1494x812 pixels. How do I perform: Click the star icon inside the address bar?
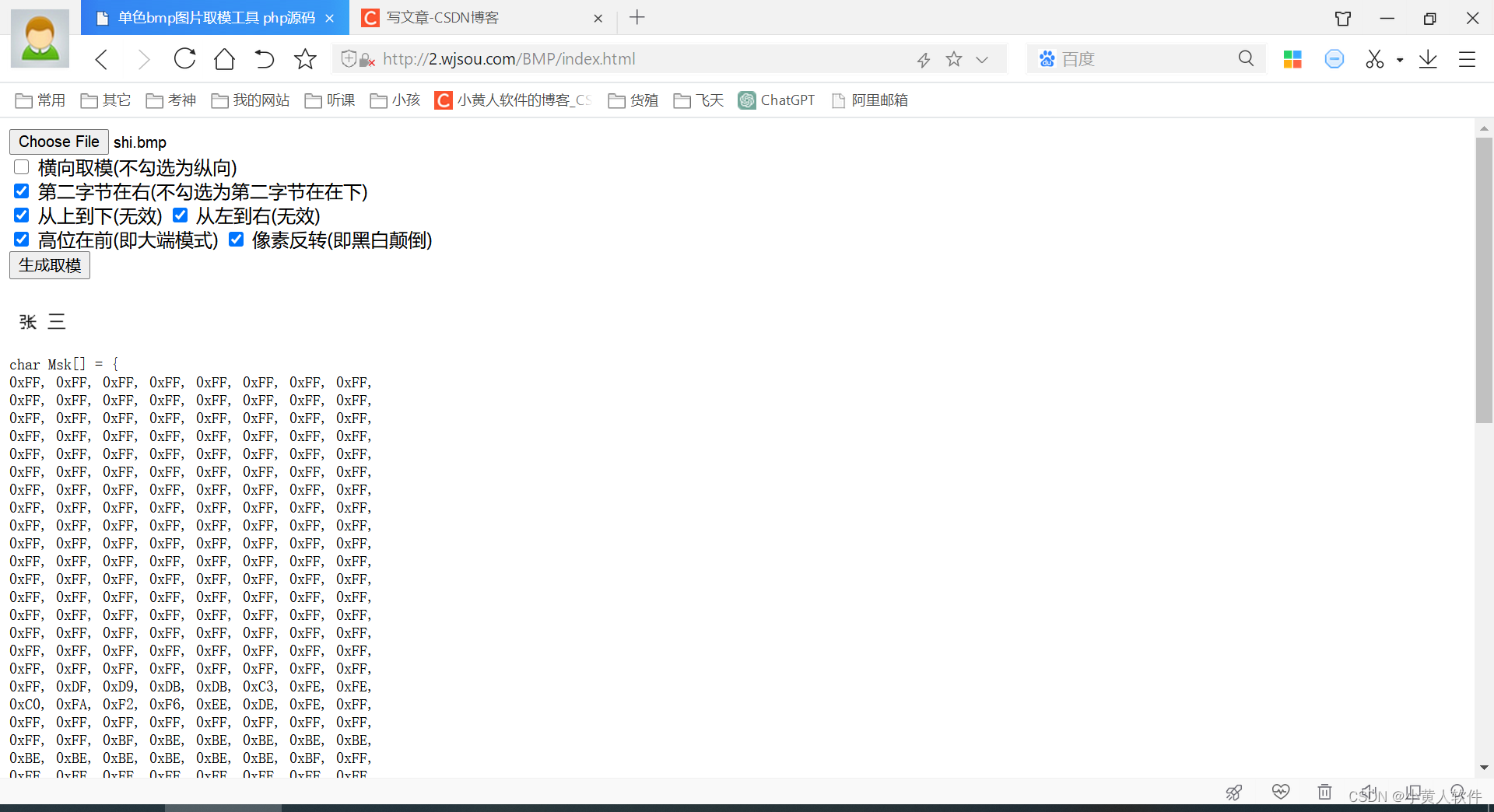[x=954, y=59]
